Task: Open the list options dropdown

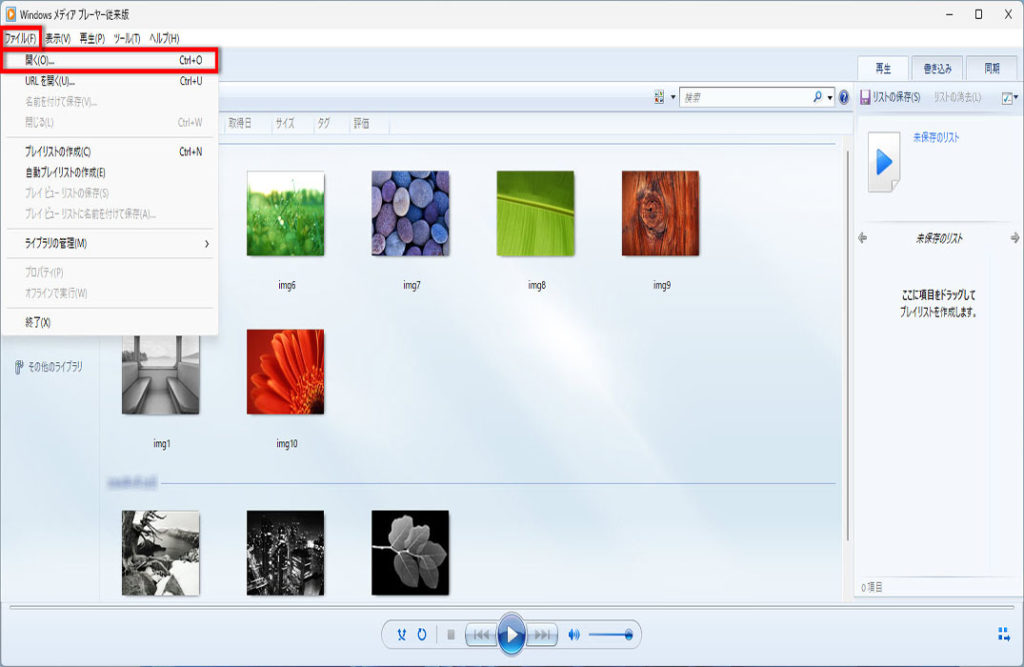Action: 1010,98
